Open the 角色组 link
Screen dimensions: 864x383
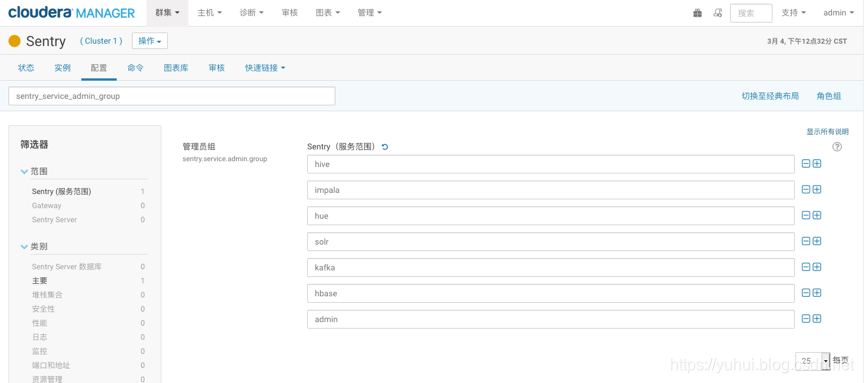[x=829, y=96]
